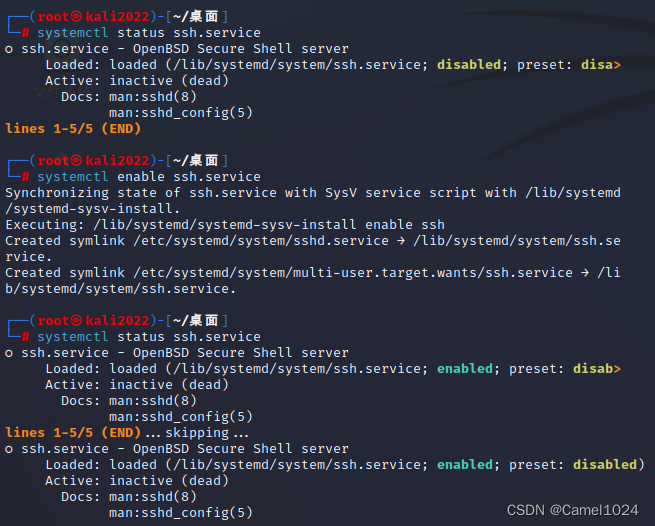The width and height of the screenshot is (655, 526).
Task: Click the "disabled)" preset value with closing parenthesis
Action: pos(609,465)
